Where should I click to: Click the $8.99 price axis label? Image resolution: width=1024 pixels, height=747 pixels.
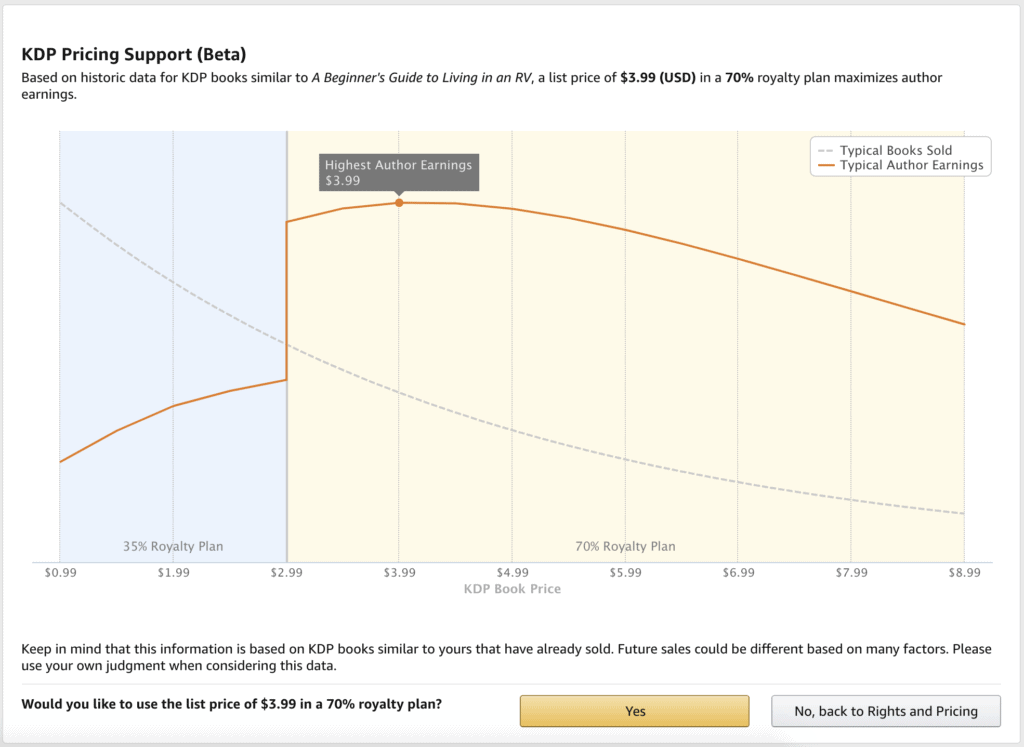(964, 573)
